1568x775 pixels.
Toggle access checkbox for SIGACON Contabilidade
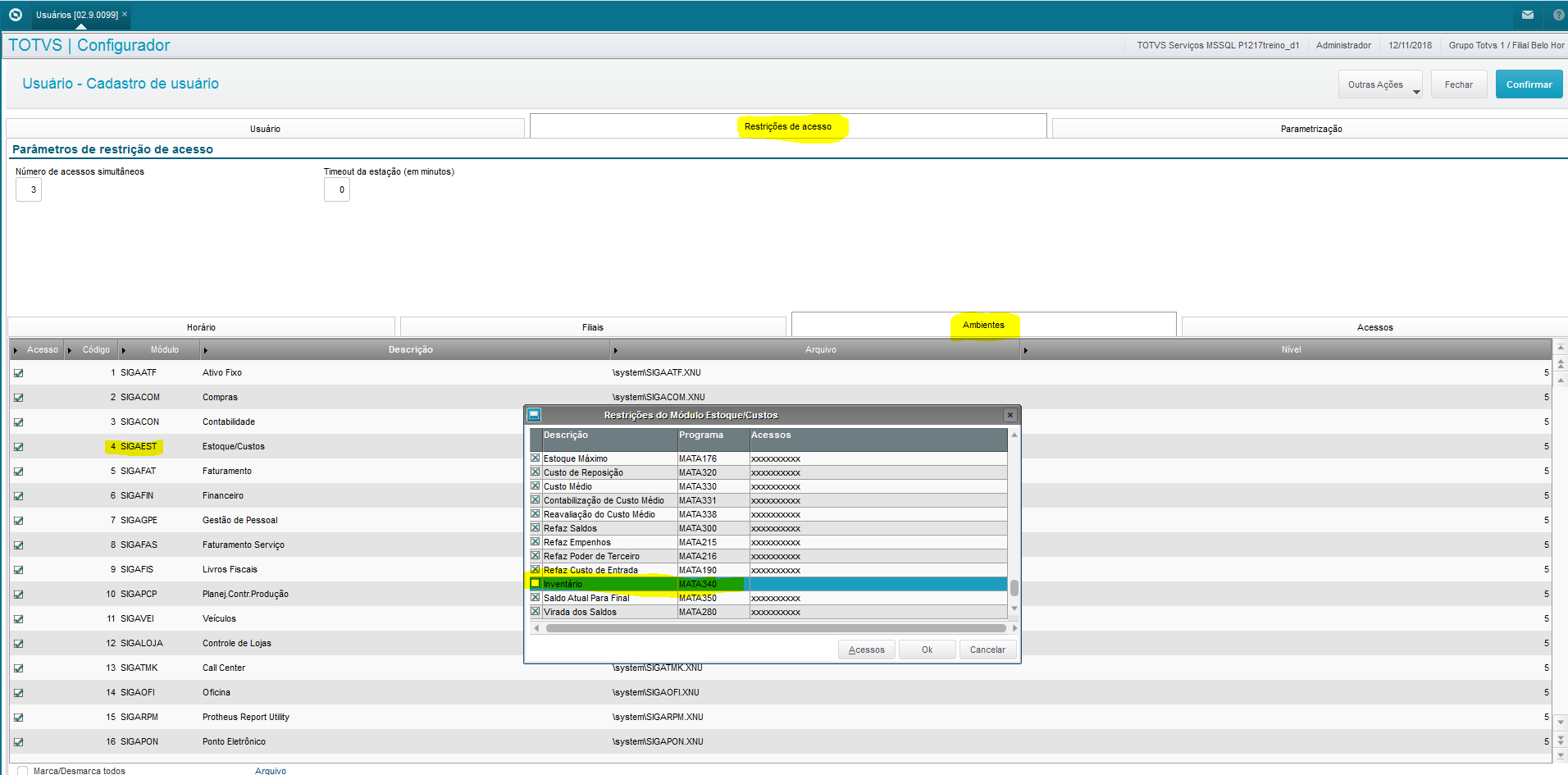(x=18, y=422)
